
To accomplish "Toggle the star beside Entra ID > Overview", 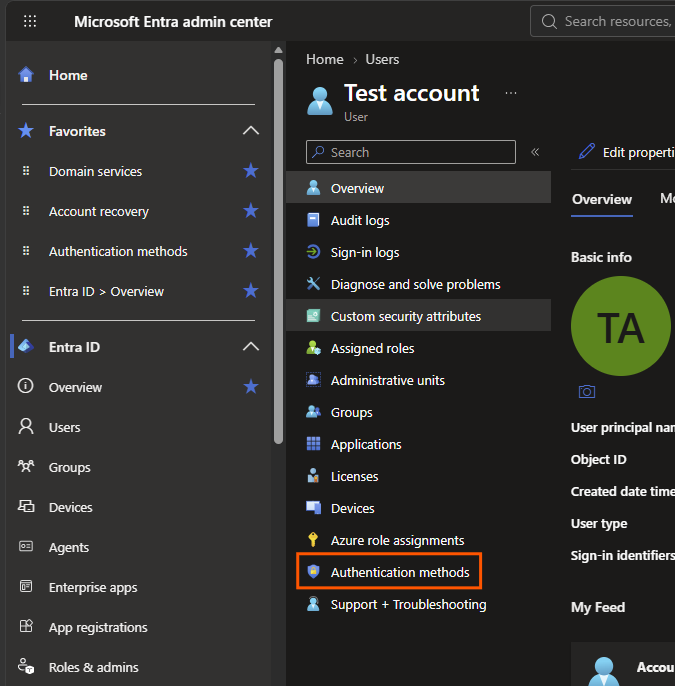I will (251, 291).
